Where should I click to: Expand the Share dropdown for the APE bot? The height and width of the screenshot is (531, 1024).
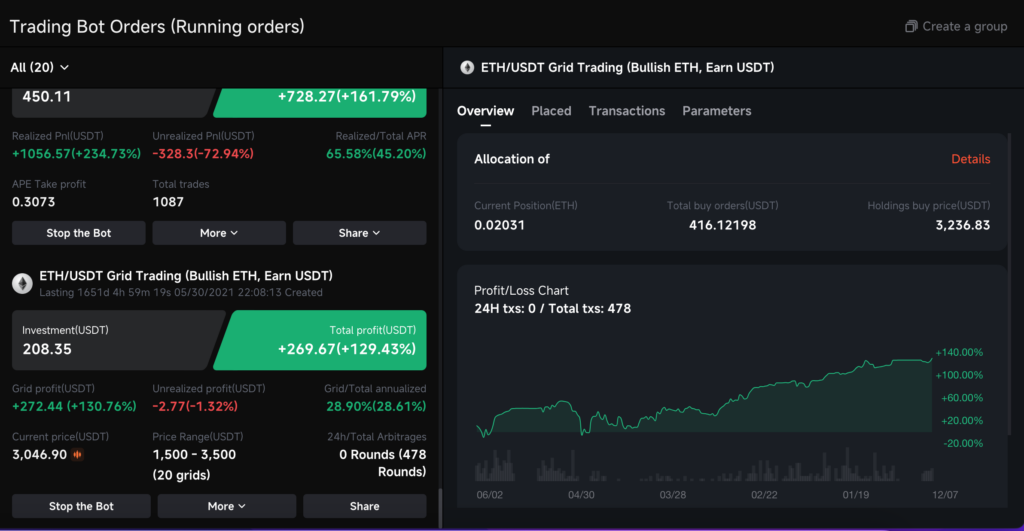[359, 233]
